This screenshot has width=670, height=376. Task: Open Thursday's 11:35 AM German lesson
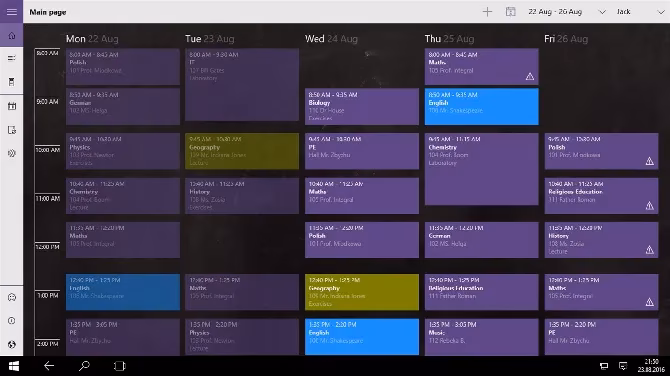coord(482,240)
